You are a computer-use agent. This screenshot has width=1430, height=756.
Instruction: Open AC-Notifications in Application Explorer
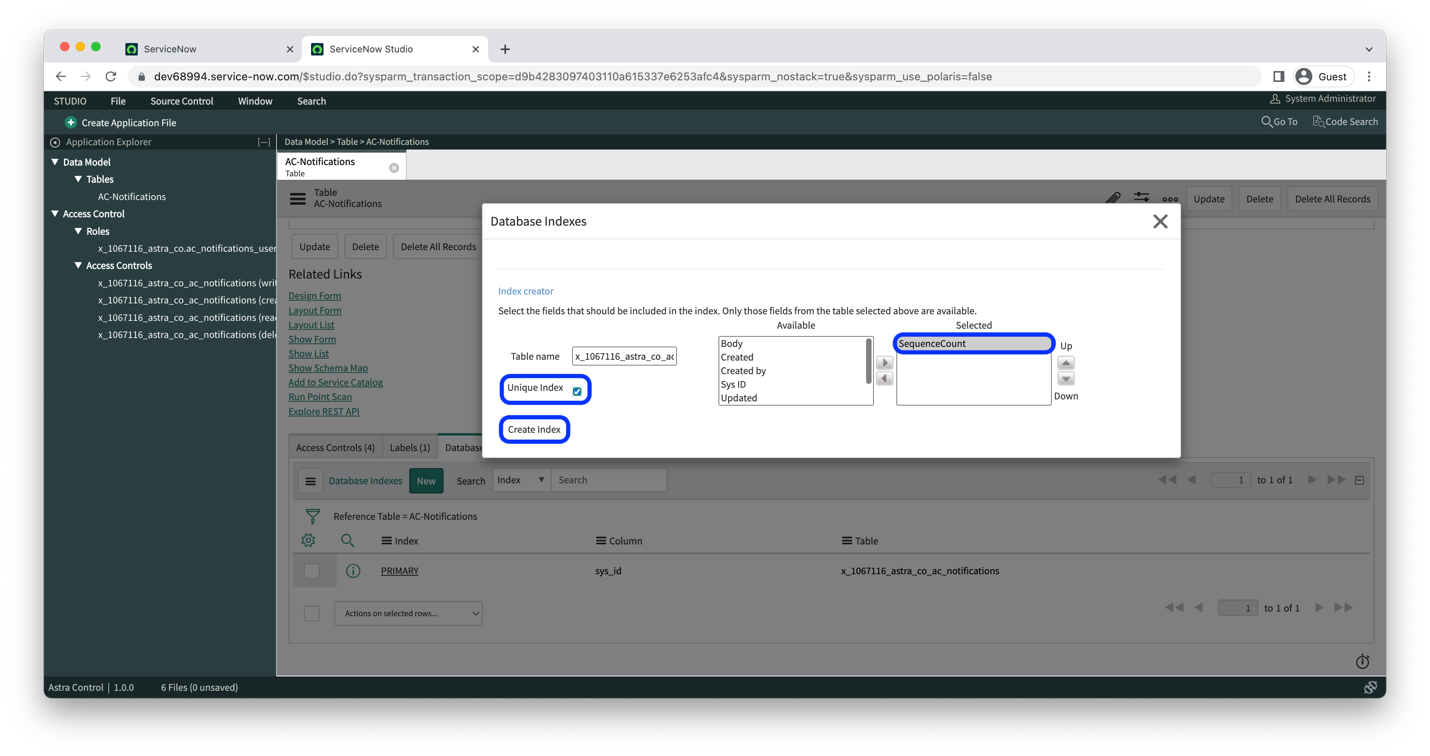click(x=132, y=197)
